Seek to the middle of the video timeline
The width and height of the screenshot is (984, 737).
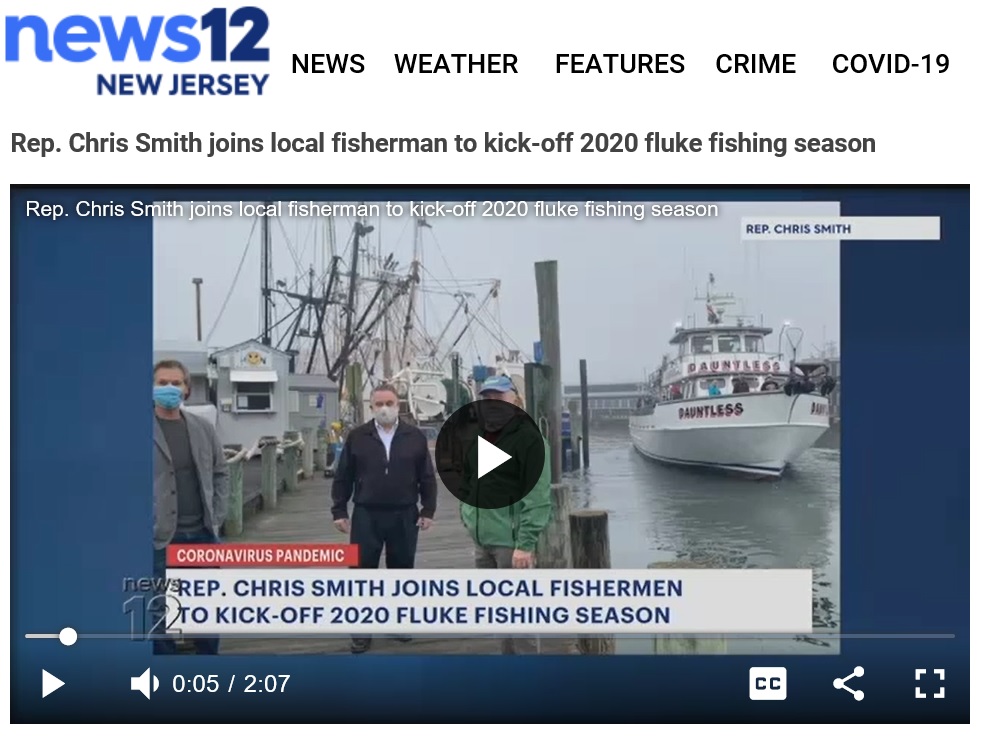489,637
